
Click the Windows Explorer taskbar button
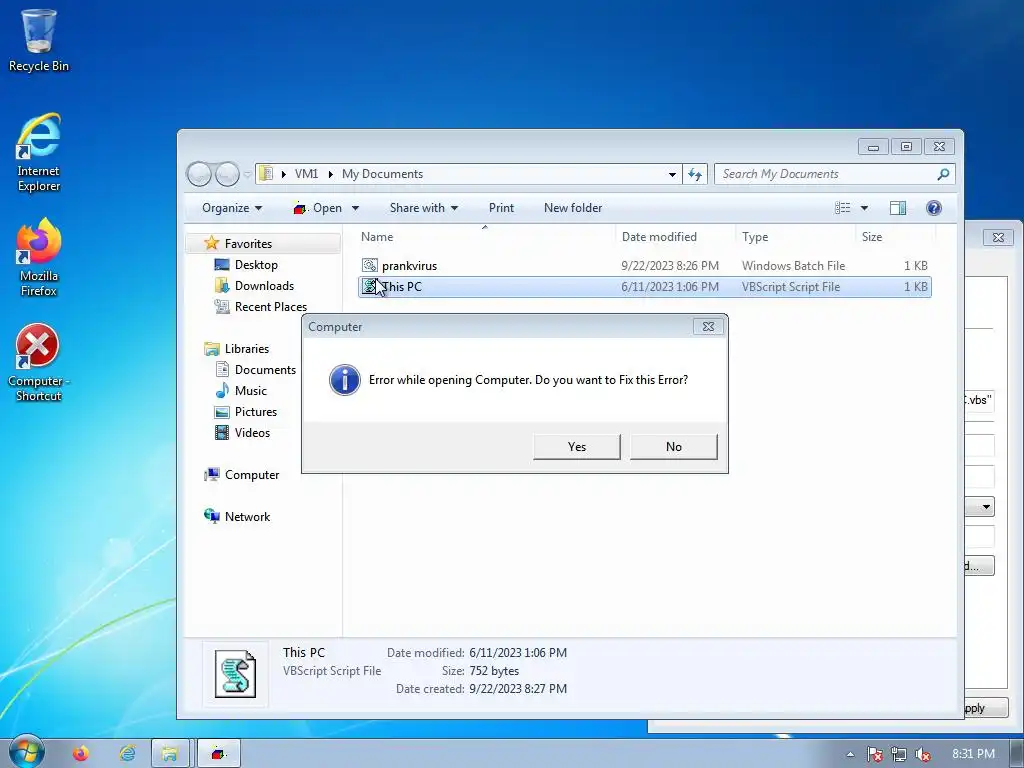click(170, 754)
